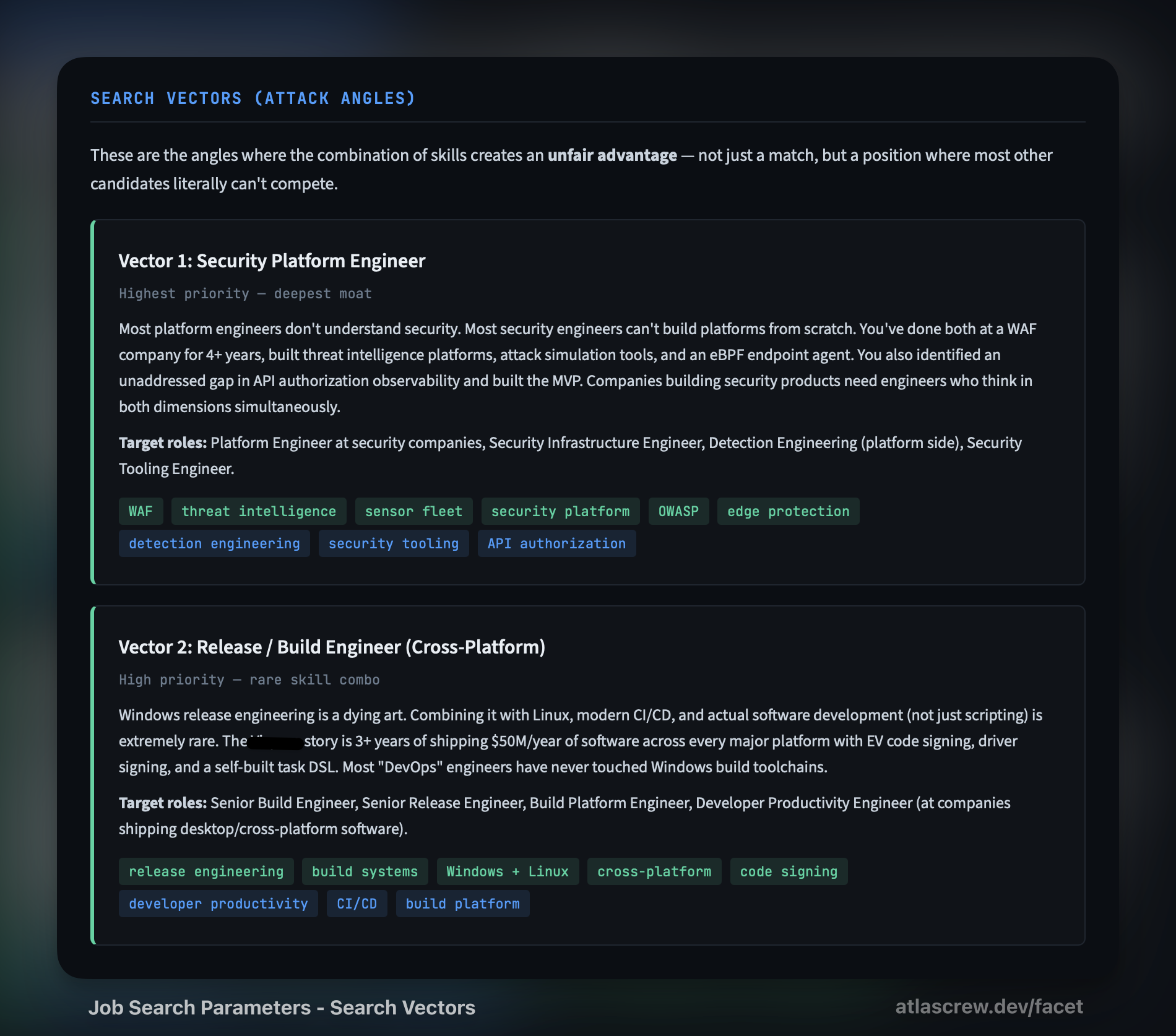Viewport: 1176px width, 1036px height.
Task: Pick the CI/CD tag
Action: [x=357, y=904]
